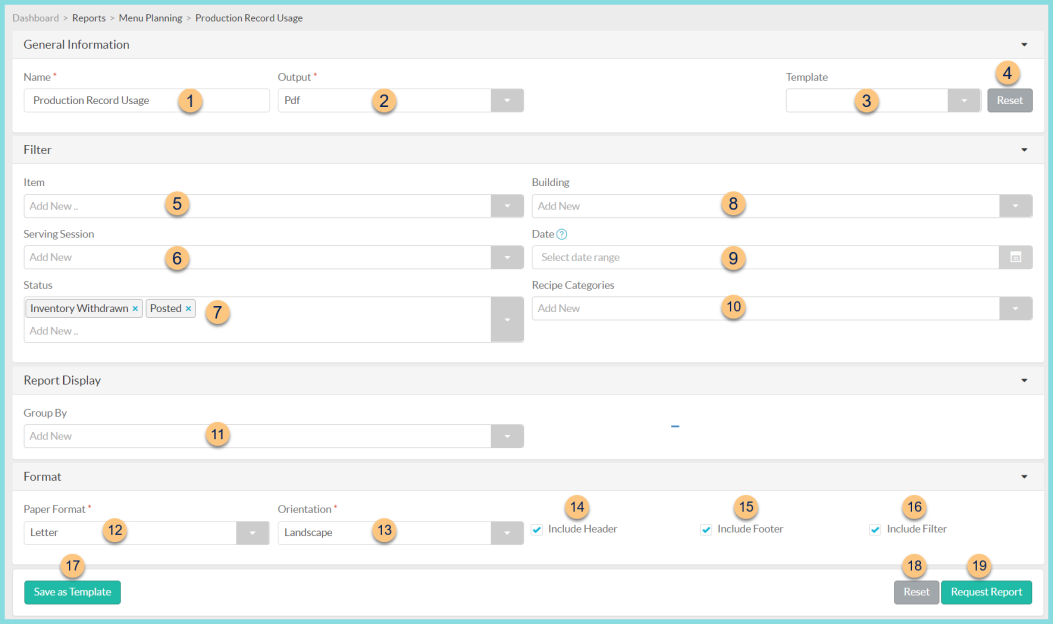Disable the Include Footer option

[705, 528]
